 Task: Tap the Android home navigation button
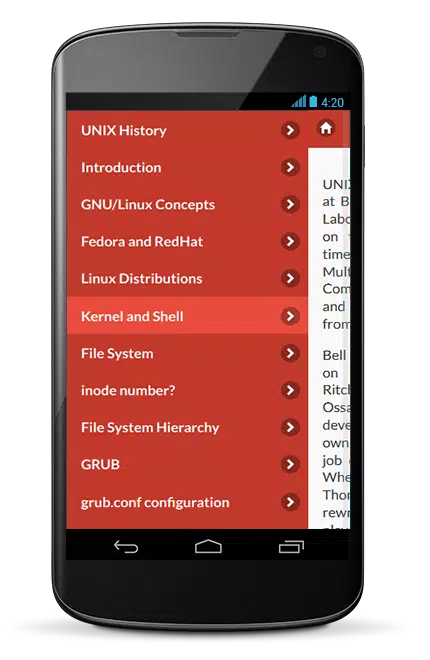(x=208, y=546)
